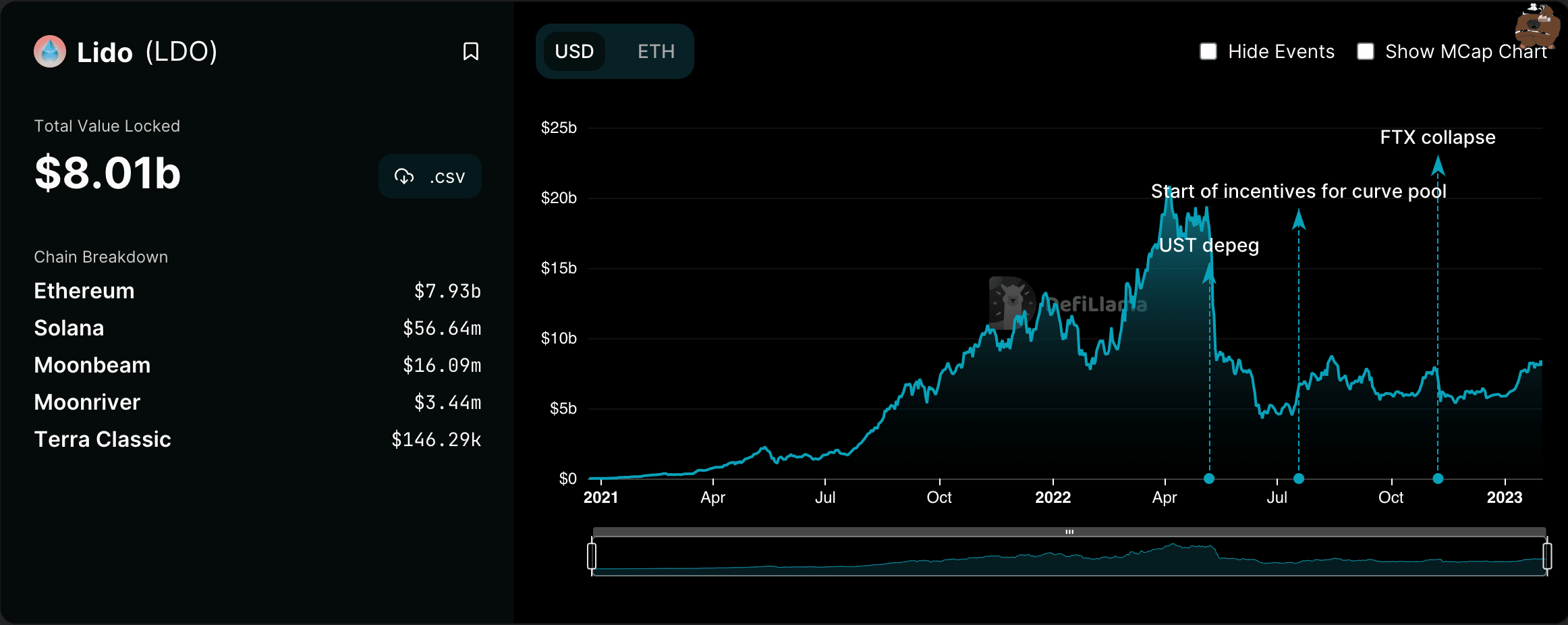Click the $3.44m Moonriver value
The width and height of the screenshot is (1568, 625).
point(447,402)
